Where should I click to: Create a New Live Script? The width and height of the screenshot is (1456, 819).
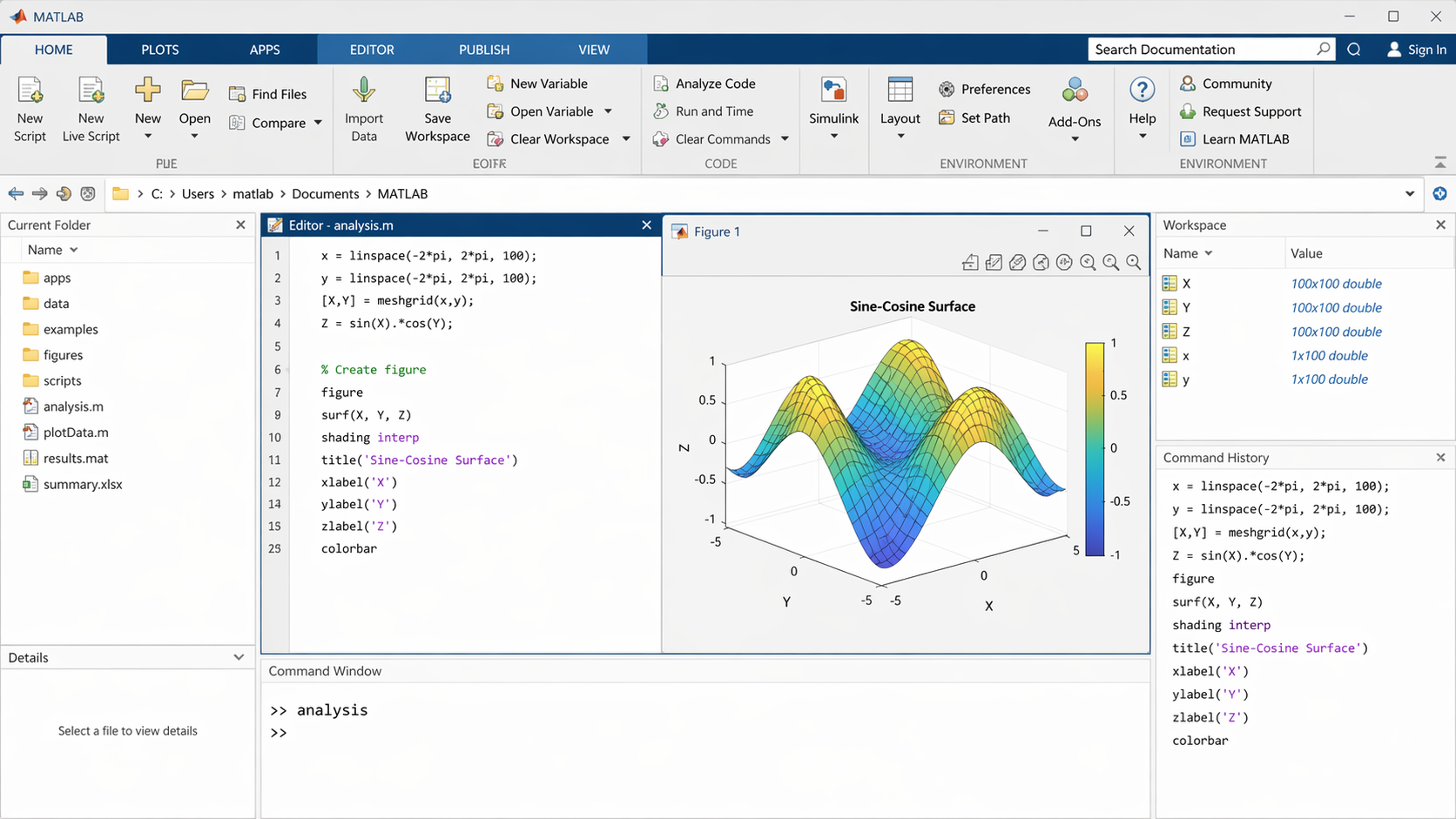91,109
